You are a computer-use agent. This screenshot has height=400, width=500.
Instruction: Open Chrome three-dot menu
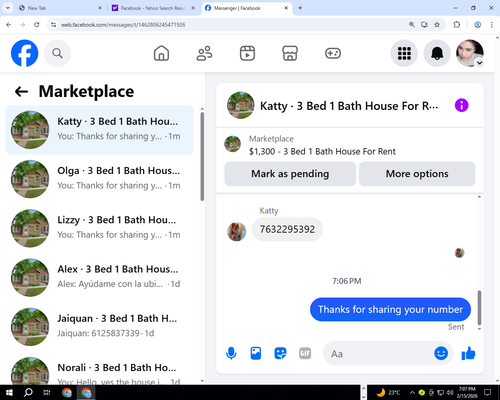[492, 25]
